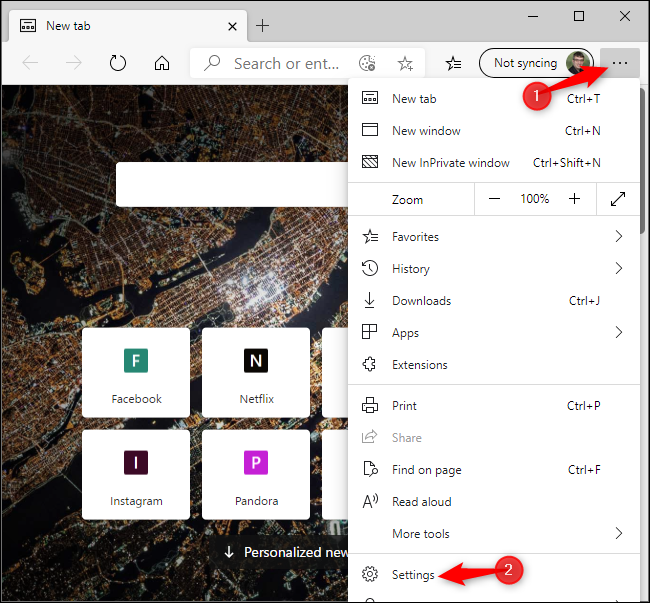Add this page to favorites star
Screen dimensions: 650x603
click(405, 63)
